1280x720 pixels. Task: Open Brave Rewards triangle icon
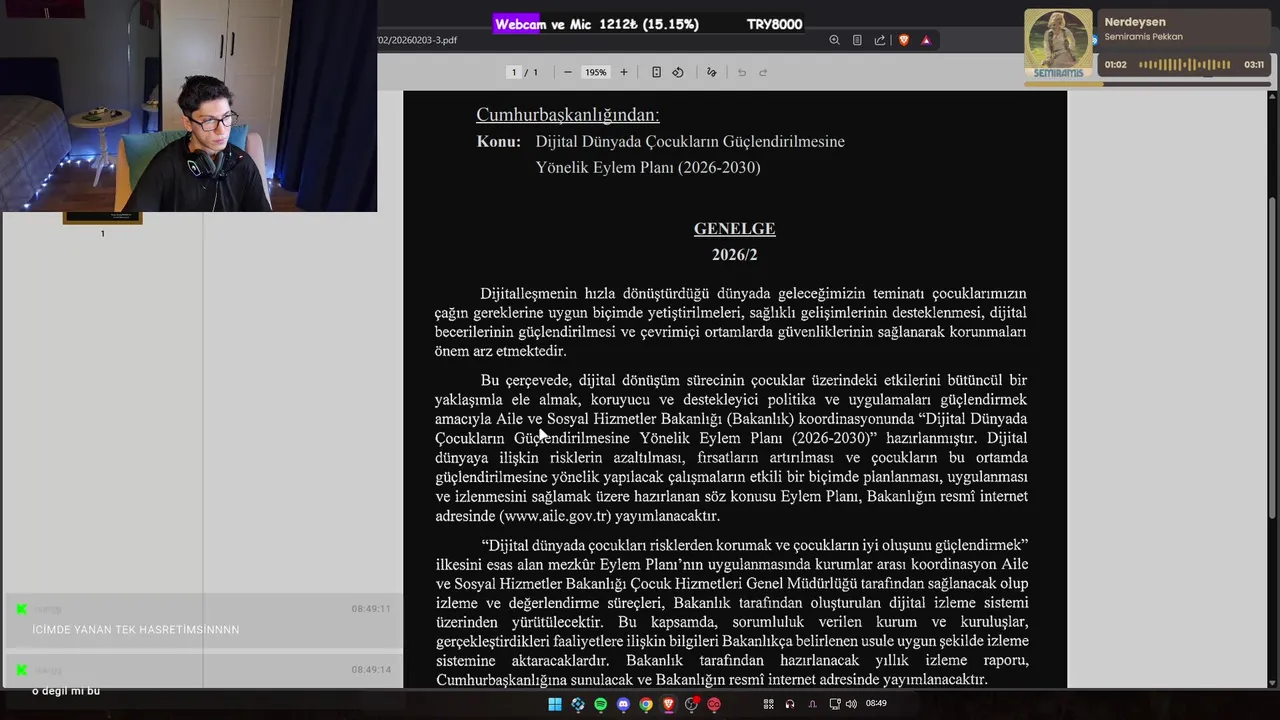(x=926, y=40)
